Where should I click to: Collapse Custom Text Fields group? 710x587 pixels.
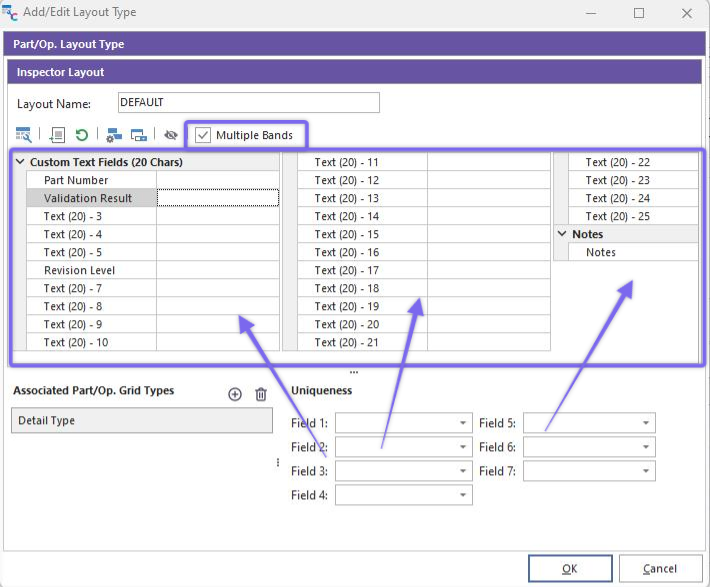[20, 162]
